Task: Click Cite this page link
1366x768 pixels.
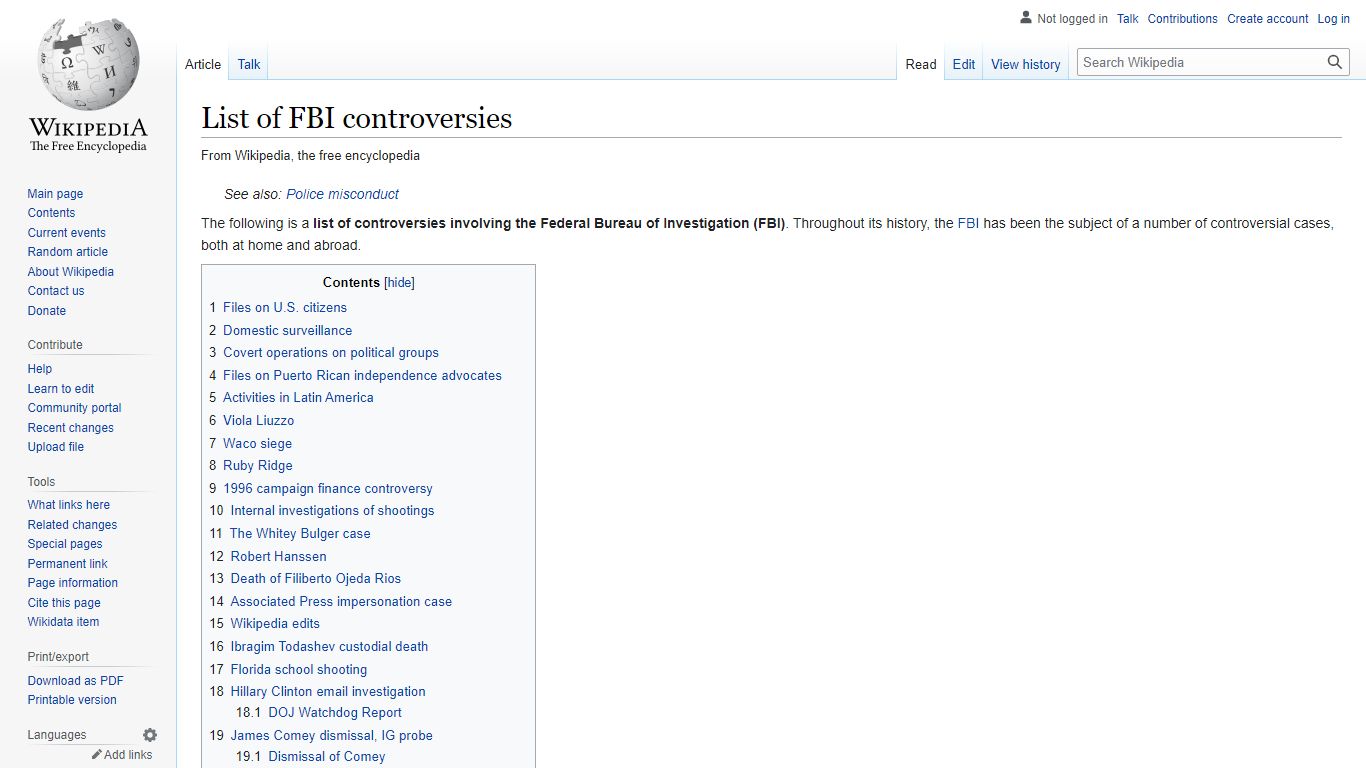Action: pyautogui.click(x=64, y=603)
